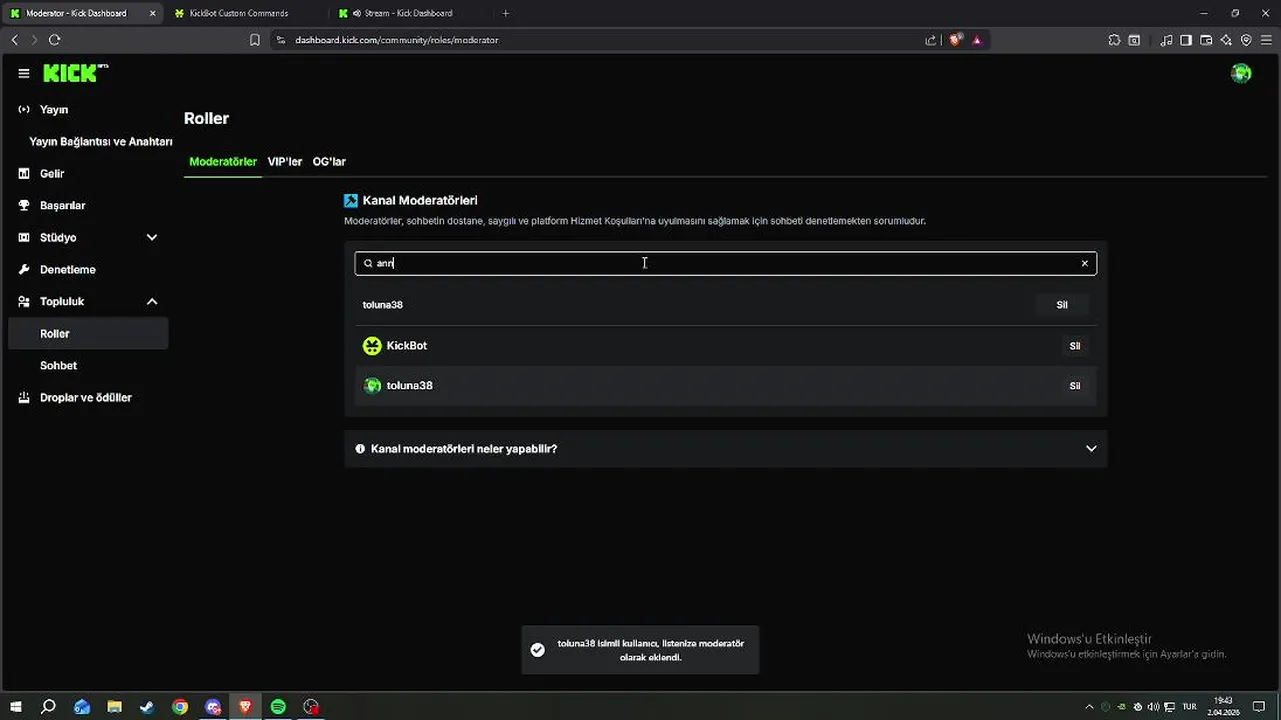Switch to the OG'lar tab
The height and width of the screenshot is (720, 1281).
329,161
